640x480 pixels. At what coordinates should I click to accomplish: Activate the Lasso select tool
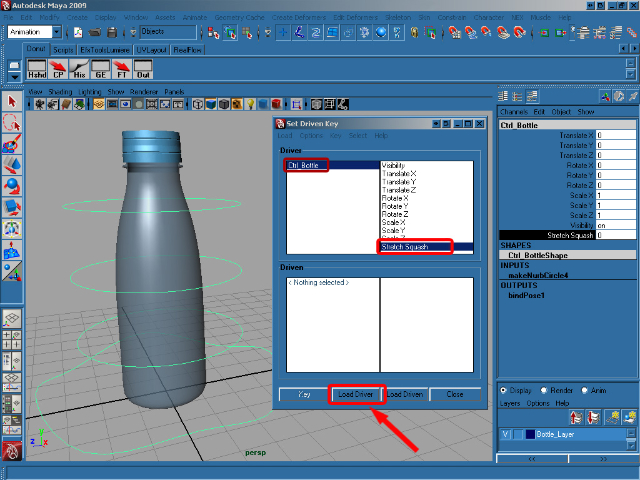point(12,122)
